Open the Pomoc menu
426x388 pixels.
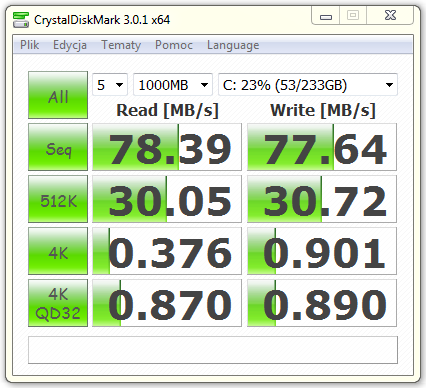(174, 45)
